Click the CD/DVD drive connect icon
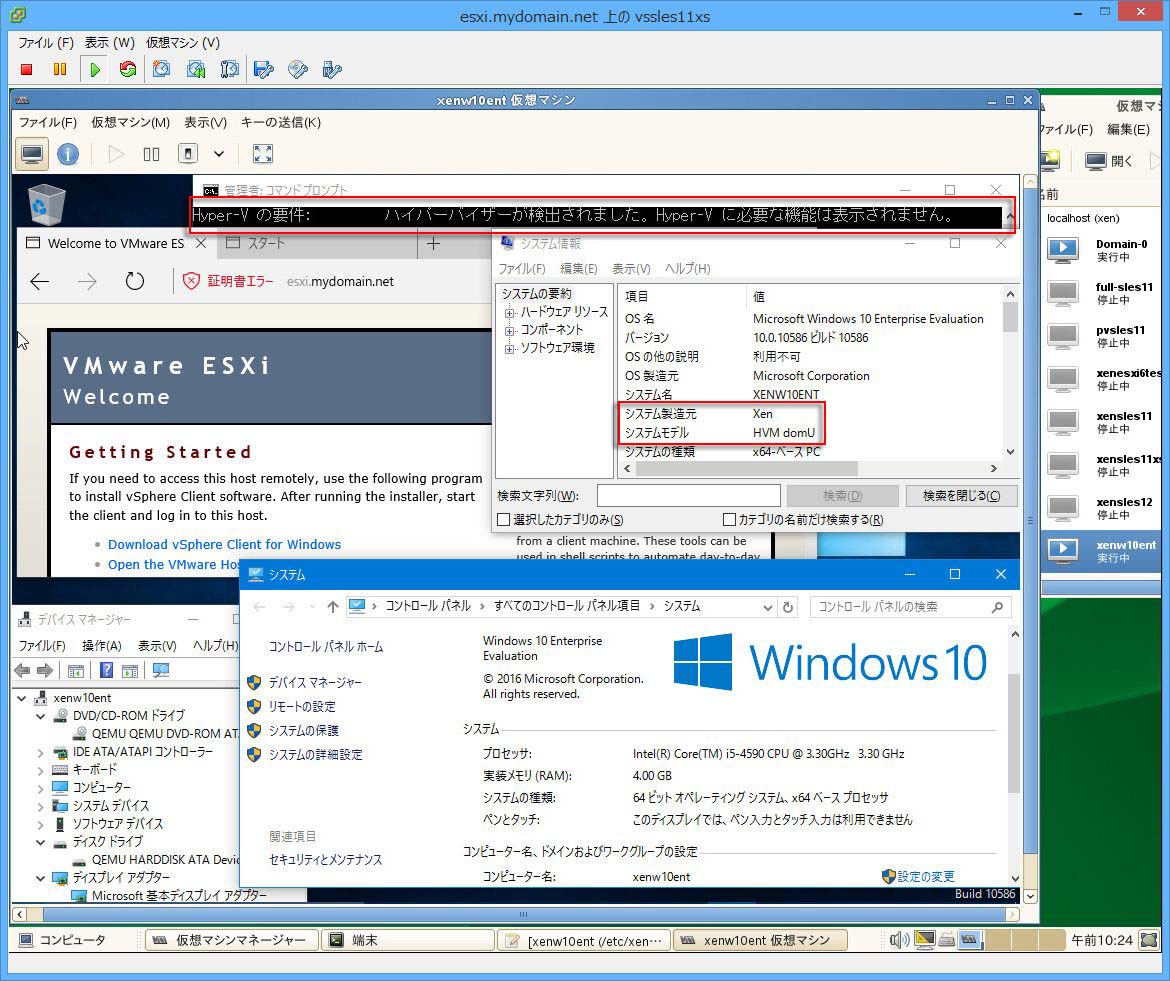 coord(298,69)
